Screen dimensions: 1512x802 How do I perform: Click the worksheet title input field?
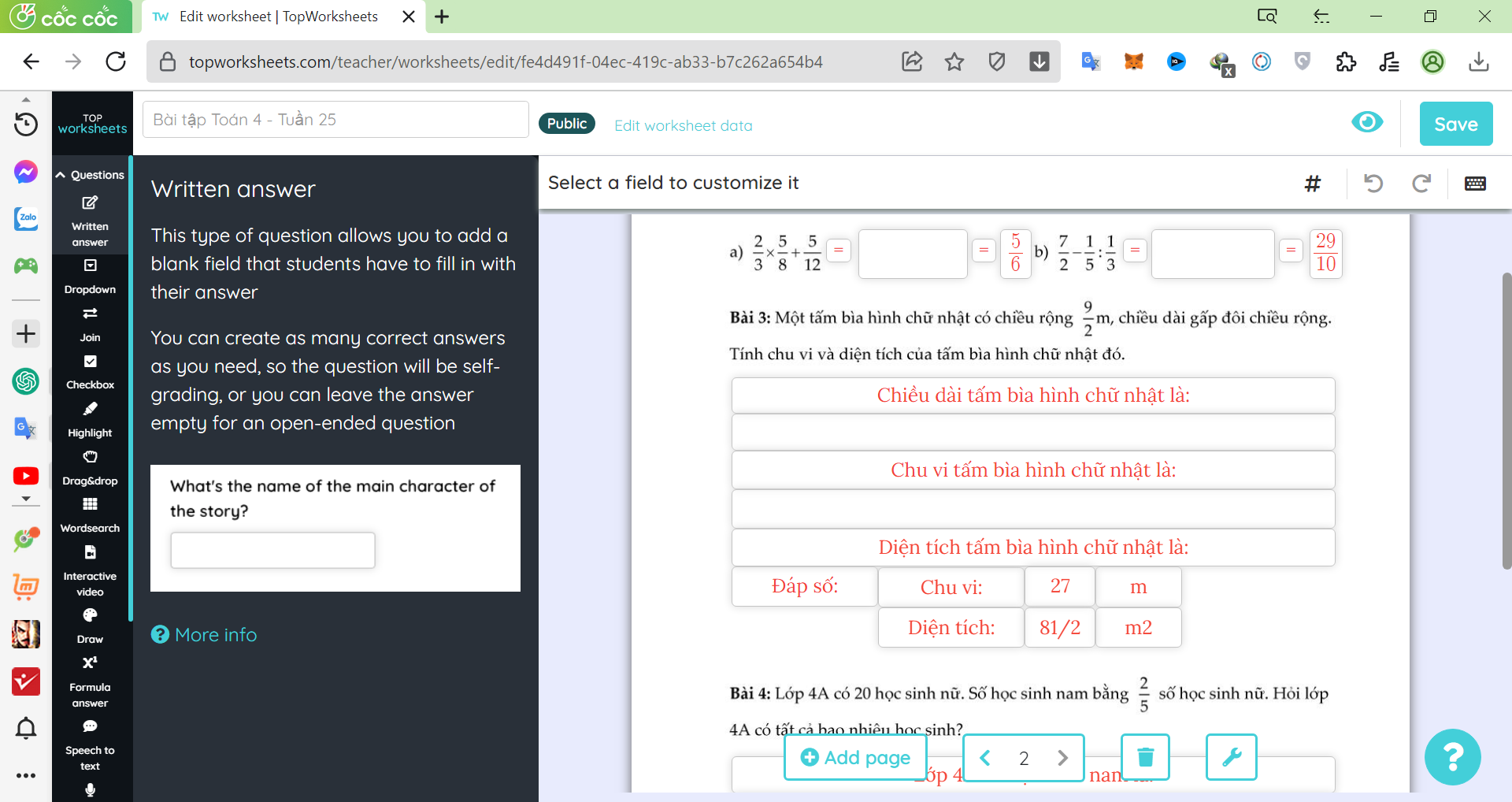point(335,120)
